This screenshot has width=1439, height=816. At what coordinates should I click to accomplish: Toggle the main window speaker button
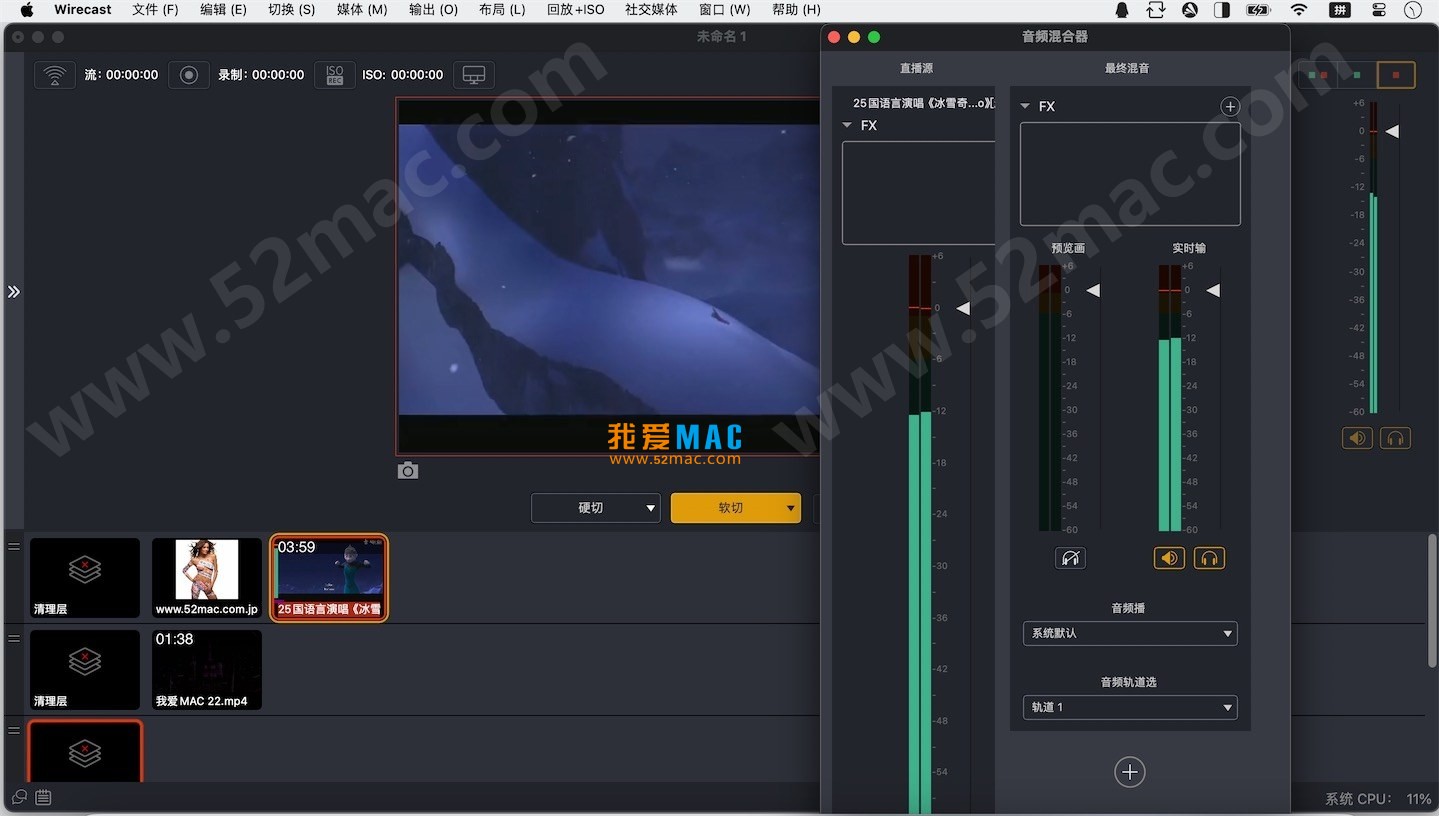[1357, 438]
